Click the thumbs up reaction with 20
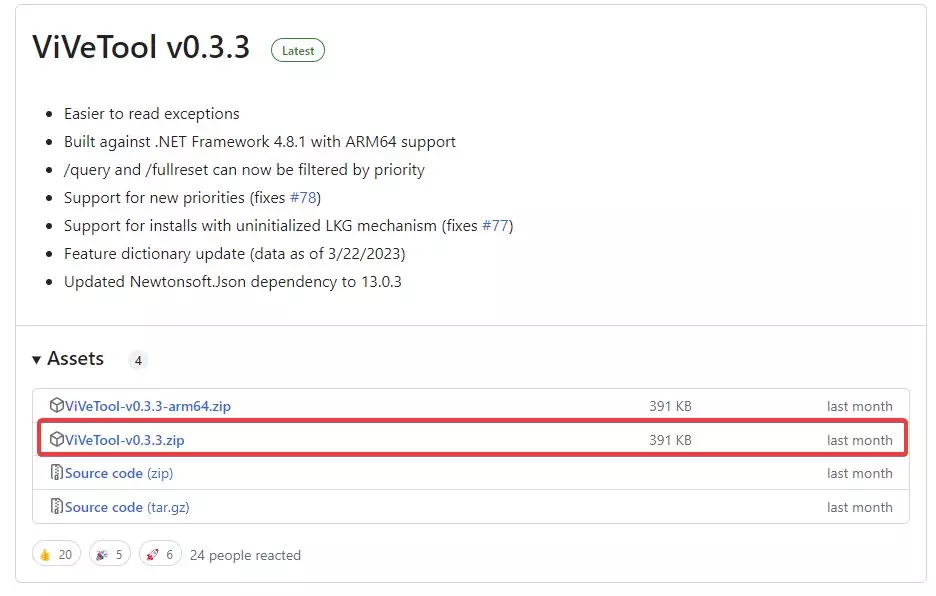The image size is (936, 596). 56,554
